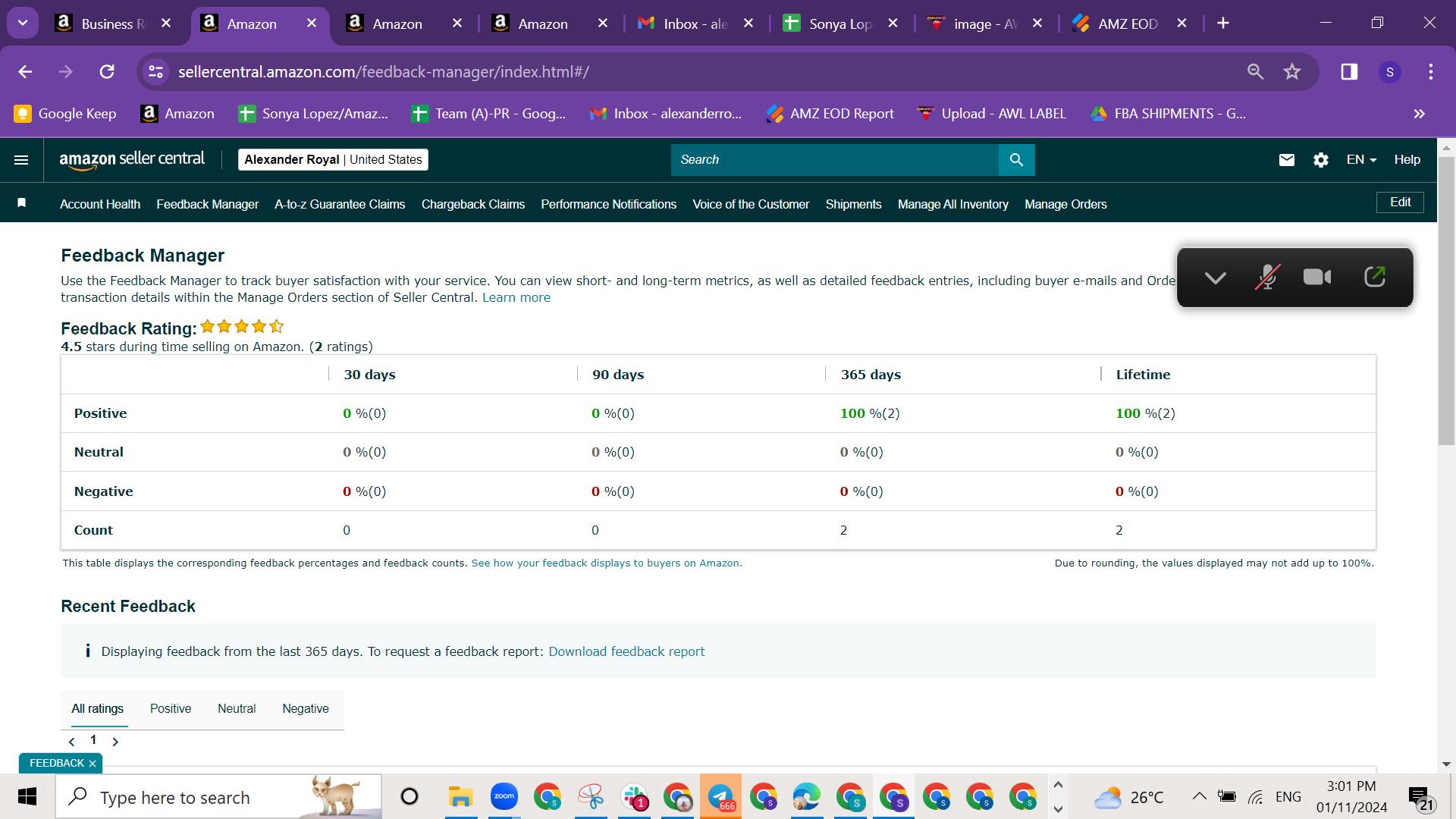This screenshot has height=819, width=1456.
Task: Switch to the Sonya Lopez sheet tab
Action: 840,24
